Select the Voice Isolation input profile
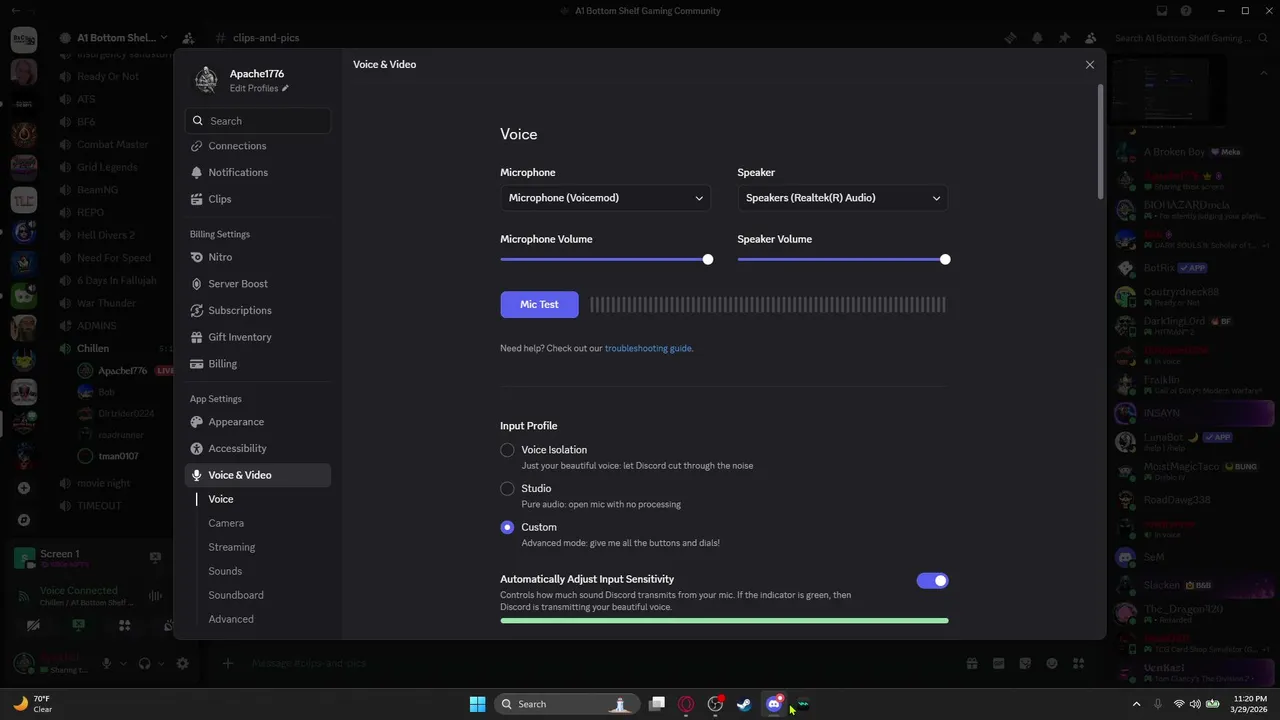Screen dimensions: 1280x720 [x=507, y=450]
